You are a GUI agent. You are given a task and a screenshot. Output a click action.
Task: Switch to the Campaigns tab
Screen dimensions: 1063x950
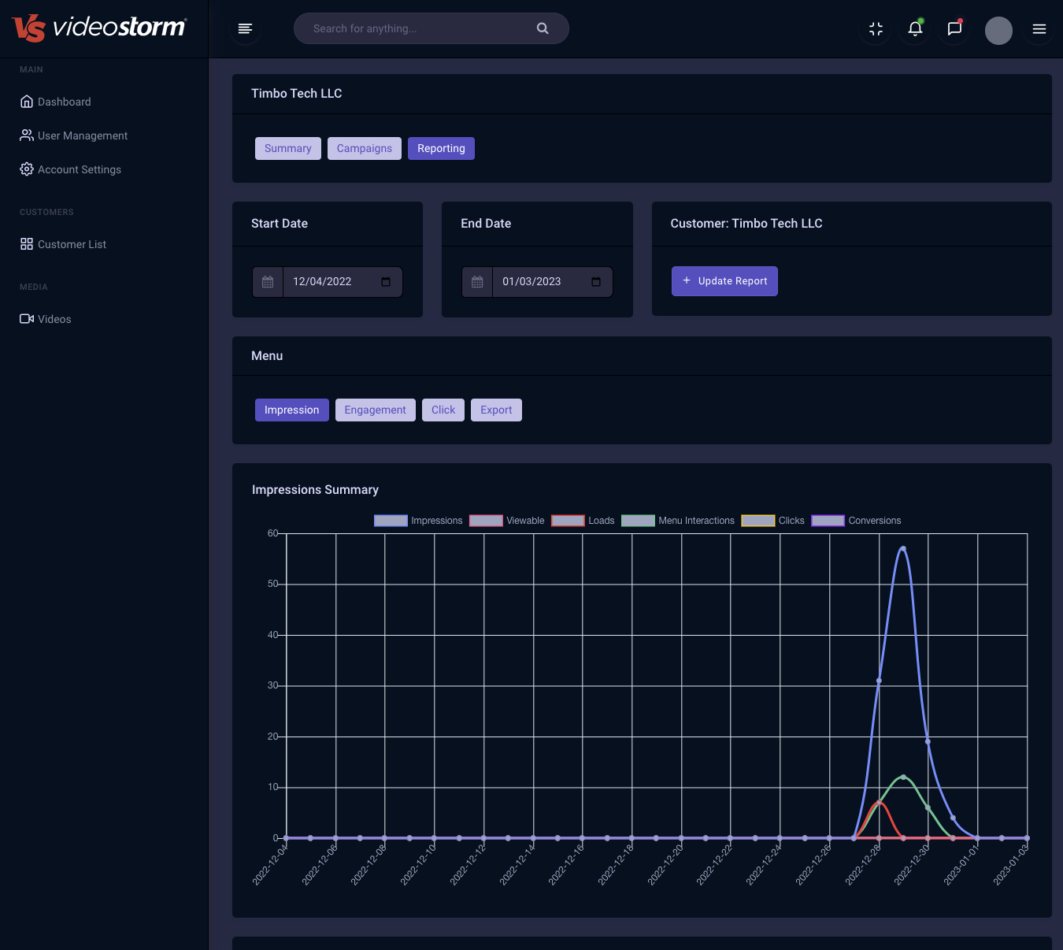364,148
